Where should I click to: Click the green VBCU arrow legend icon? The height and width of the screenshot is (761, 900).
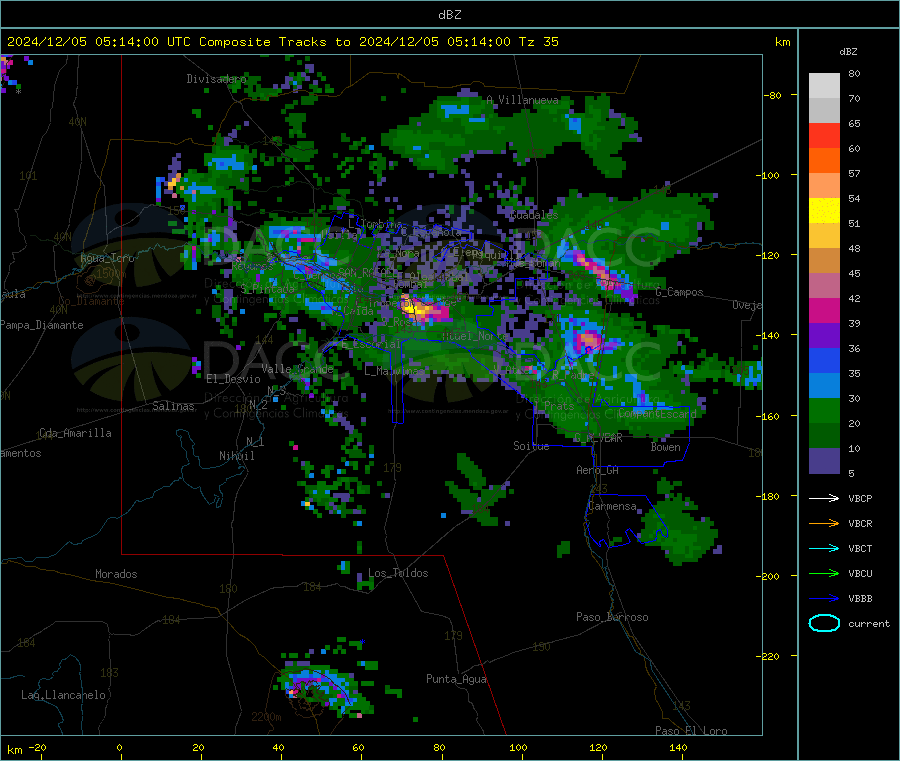coord(824,573)
